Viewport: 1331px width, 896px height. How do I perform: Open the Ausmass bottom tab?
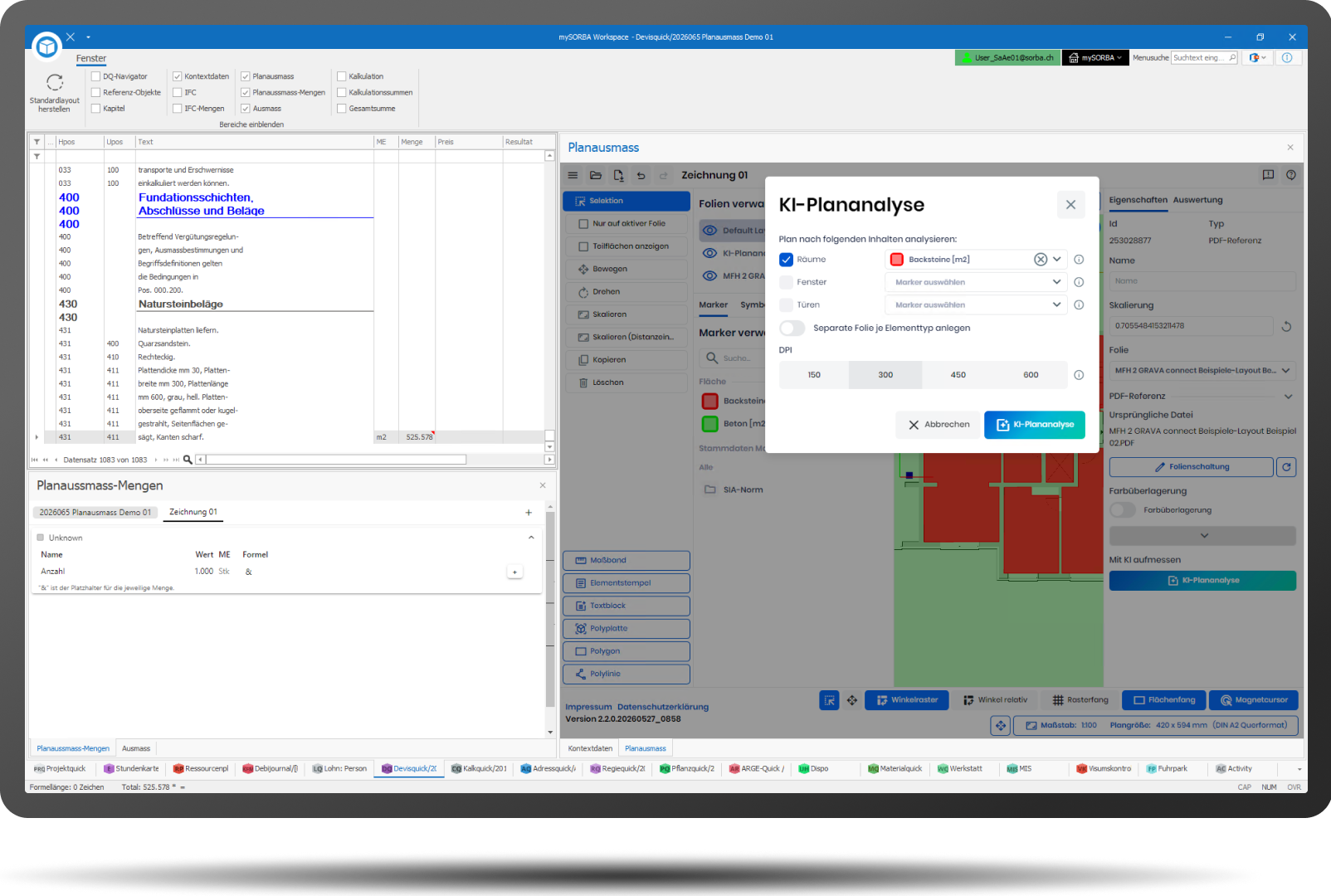tap(136, 748)
